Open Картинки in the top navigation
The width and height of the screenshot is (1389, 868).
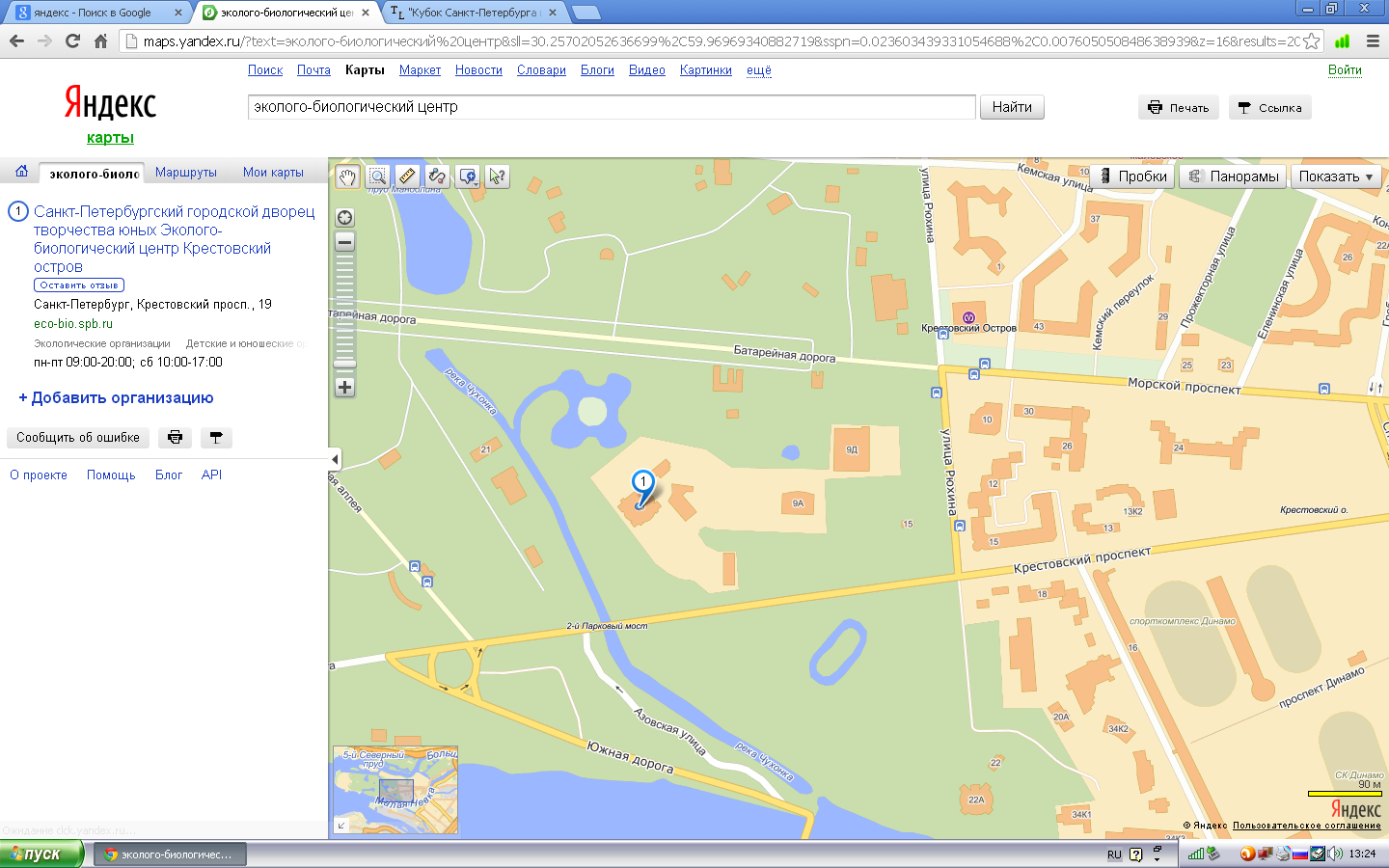click(x=706, y=70)
